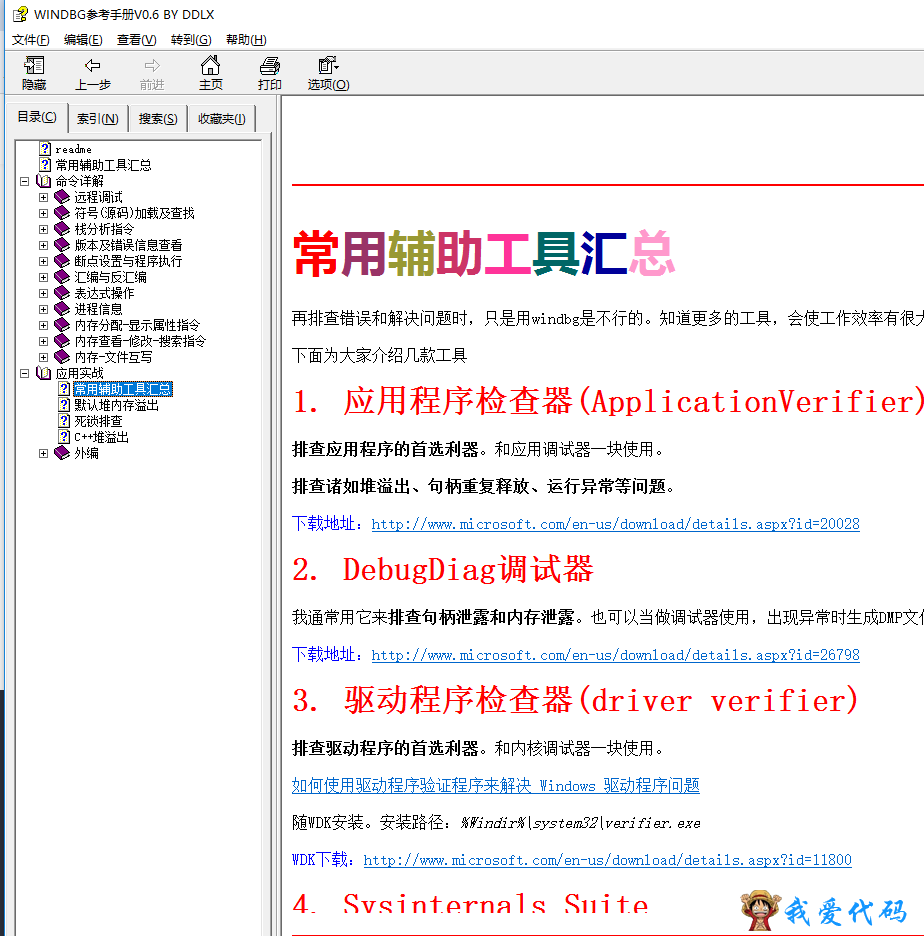Click the purple book icon beside 远程调试

[x=62, y=197]
